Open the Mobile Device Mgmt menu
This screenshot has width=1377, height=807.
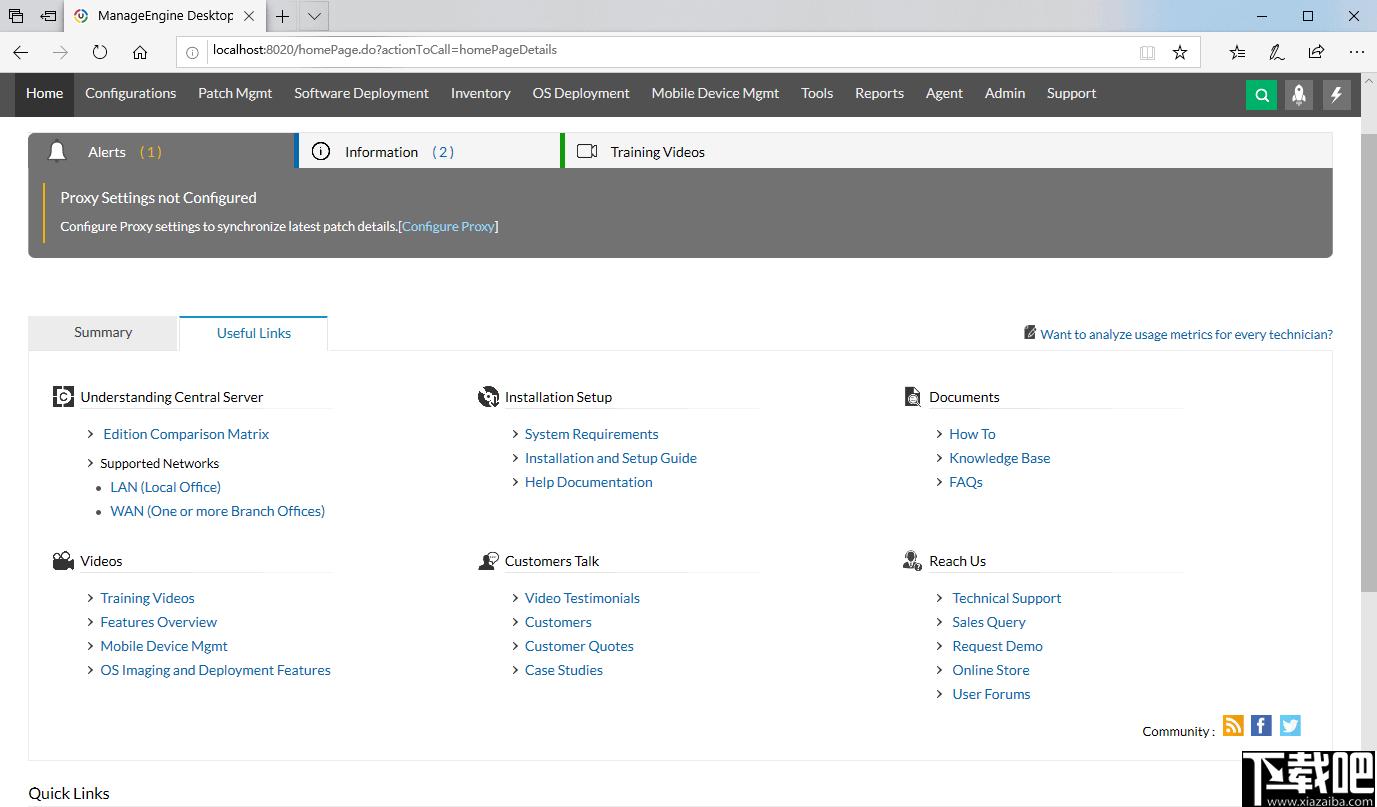pos(715,93)
